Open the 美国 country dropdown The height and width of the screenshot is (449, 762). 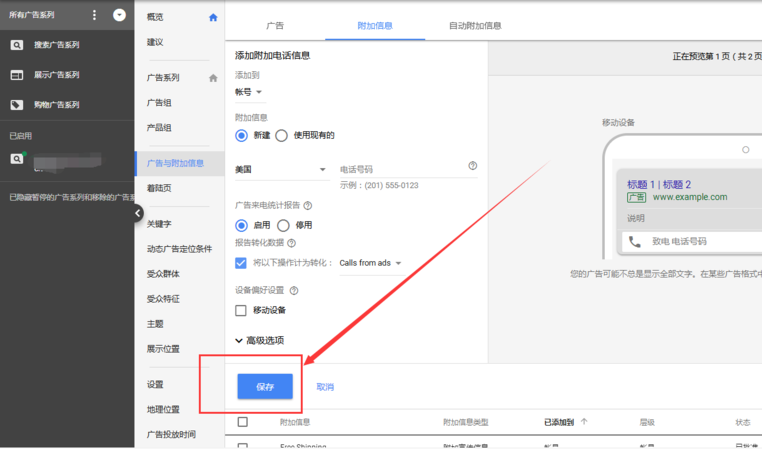tap(280, 170)
